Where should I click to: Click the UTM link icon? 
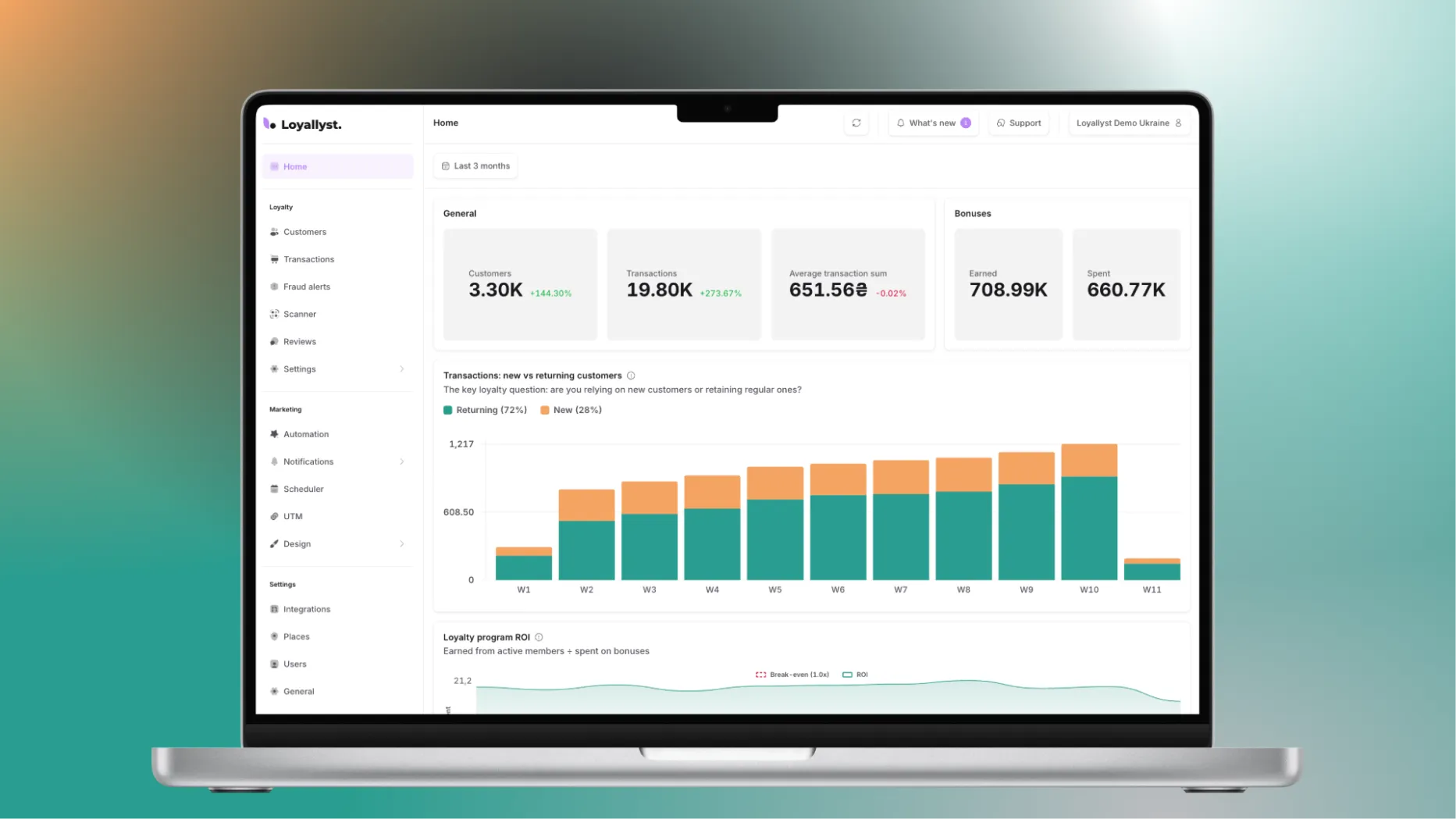pos(274,516)
